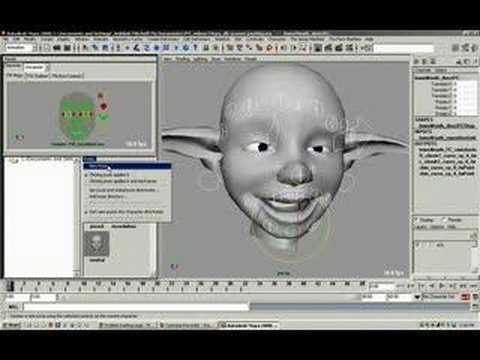Click the status line numeric input field
480x360 pixels.
click(x=404, y=49)
